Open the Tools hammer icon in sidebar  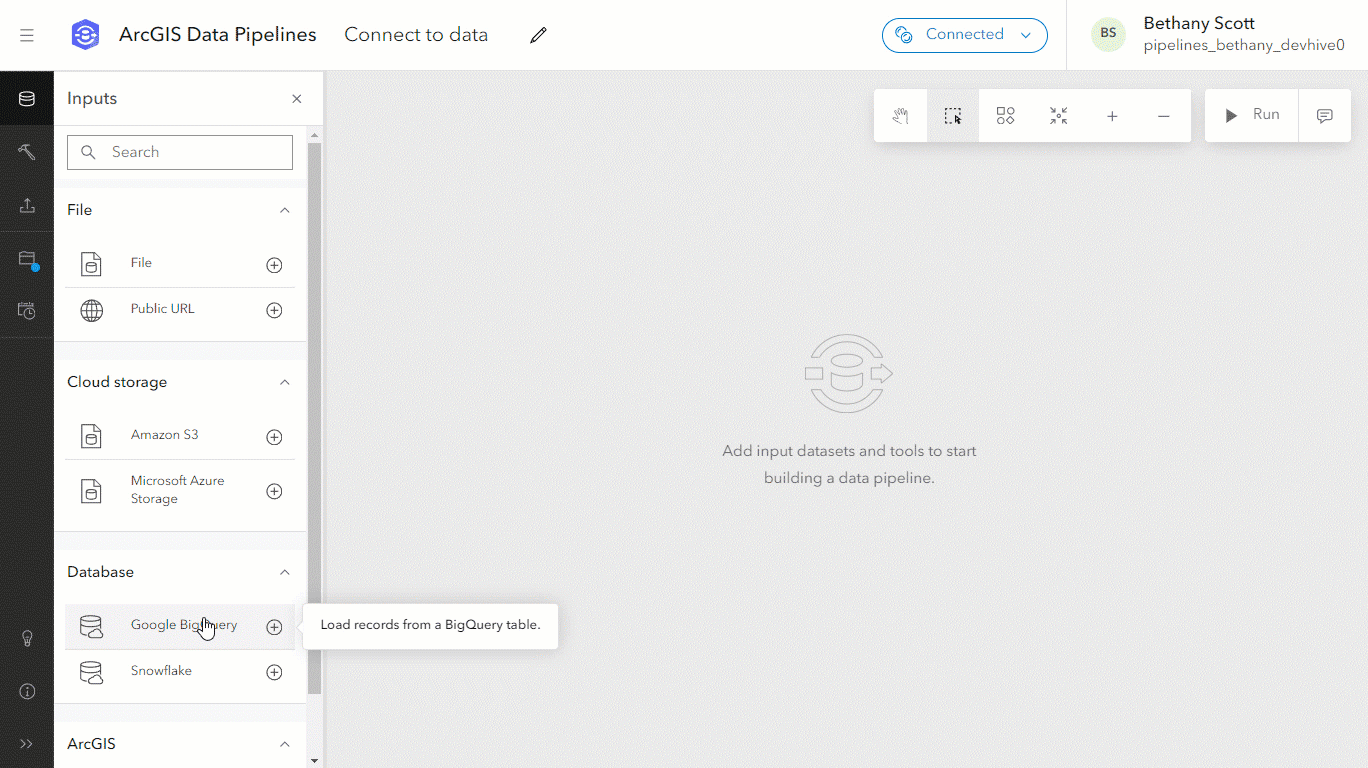27,152
